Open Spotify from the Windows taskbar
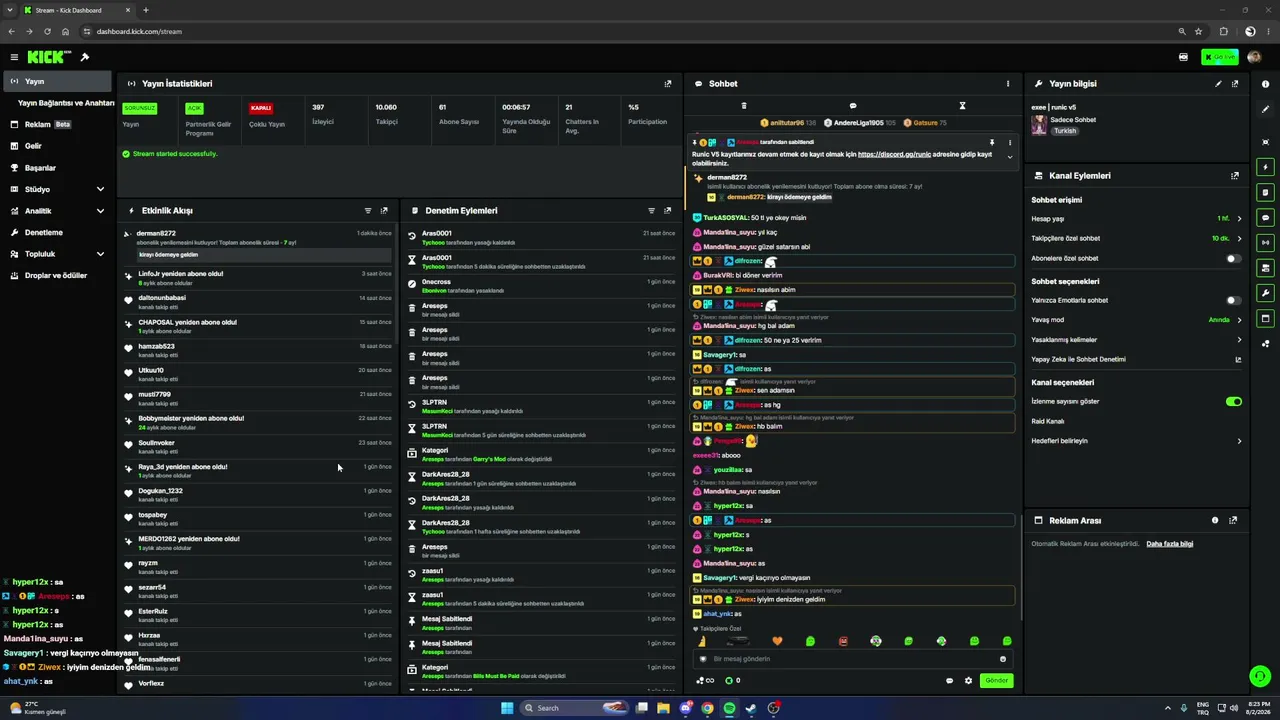The image size is (1280, 720). (x=729, y=708)
